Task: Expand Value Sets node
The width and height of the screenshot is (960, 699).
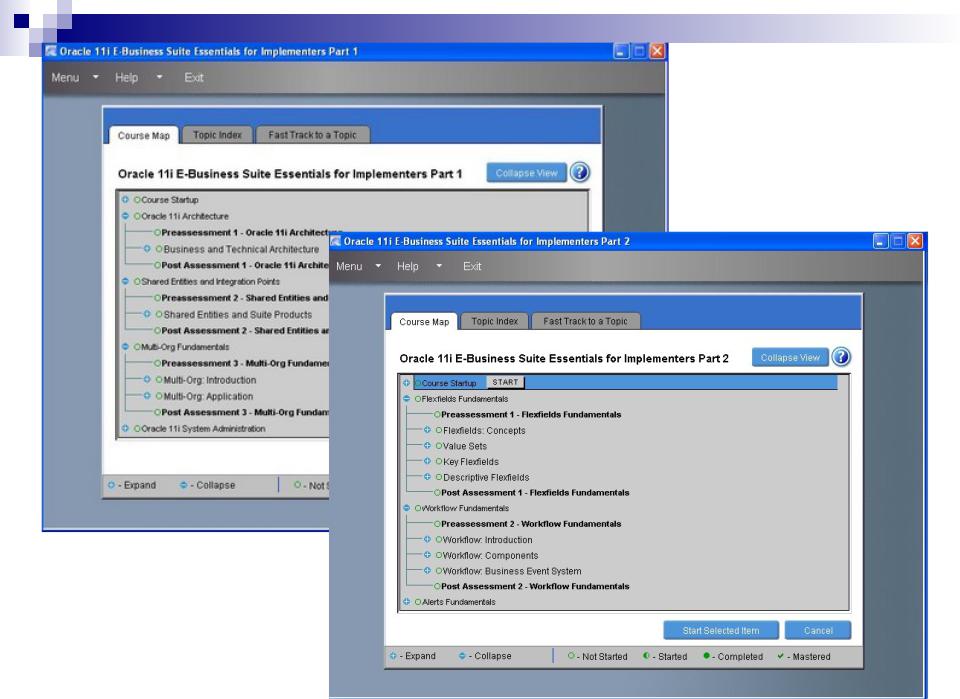Action: pyautogui.click(x=427, y=446)
